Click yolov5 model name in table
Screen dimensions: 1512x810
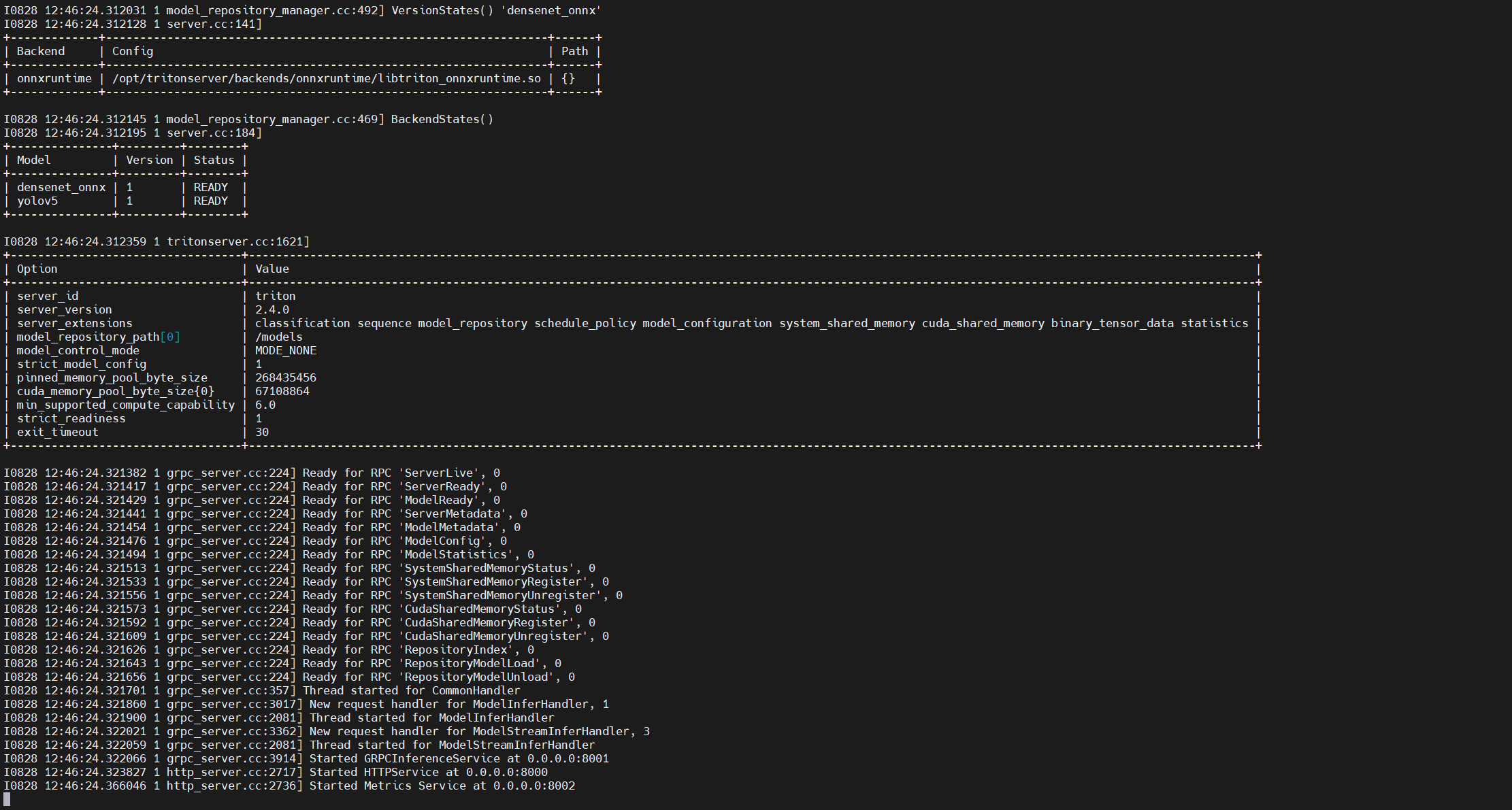coord(37,201)
